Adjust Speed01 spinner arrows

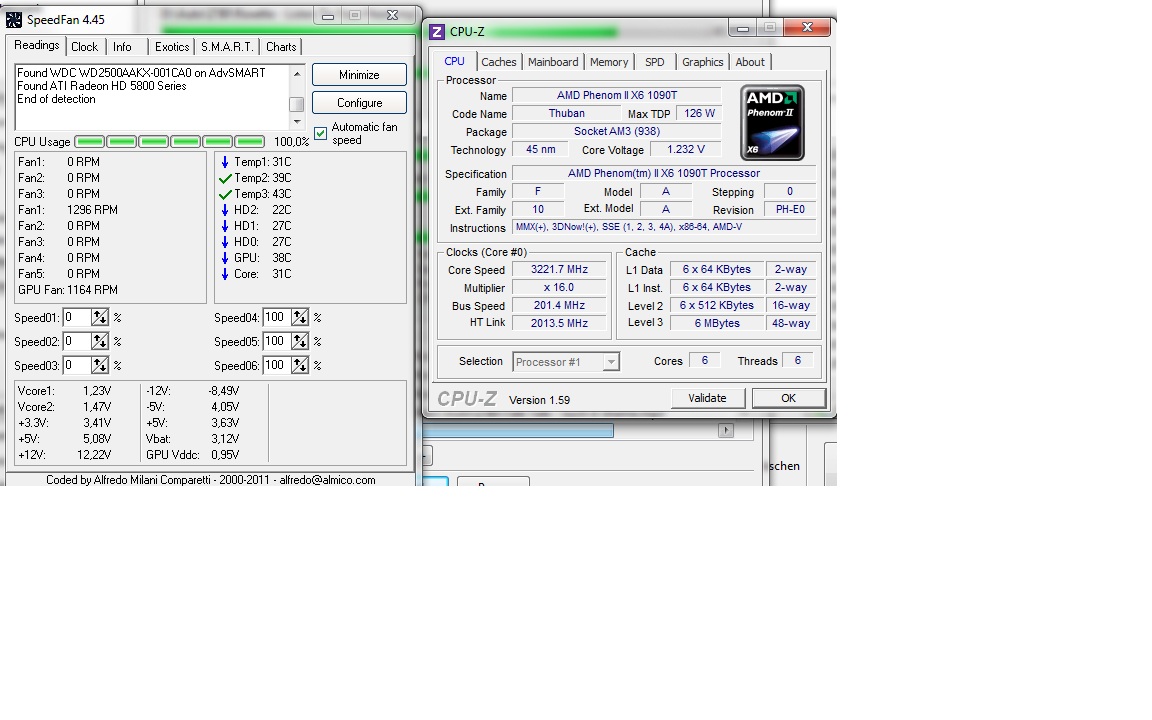(x=100, y=317)
